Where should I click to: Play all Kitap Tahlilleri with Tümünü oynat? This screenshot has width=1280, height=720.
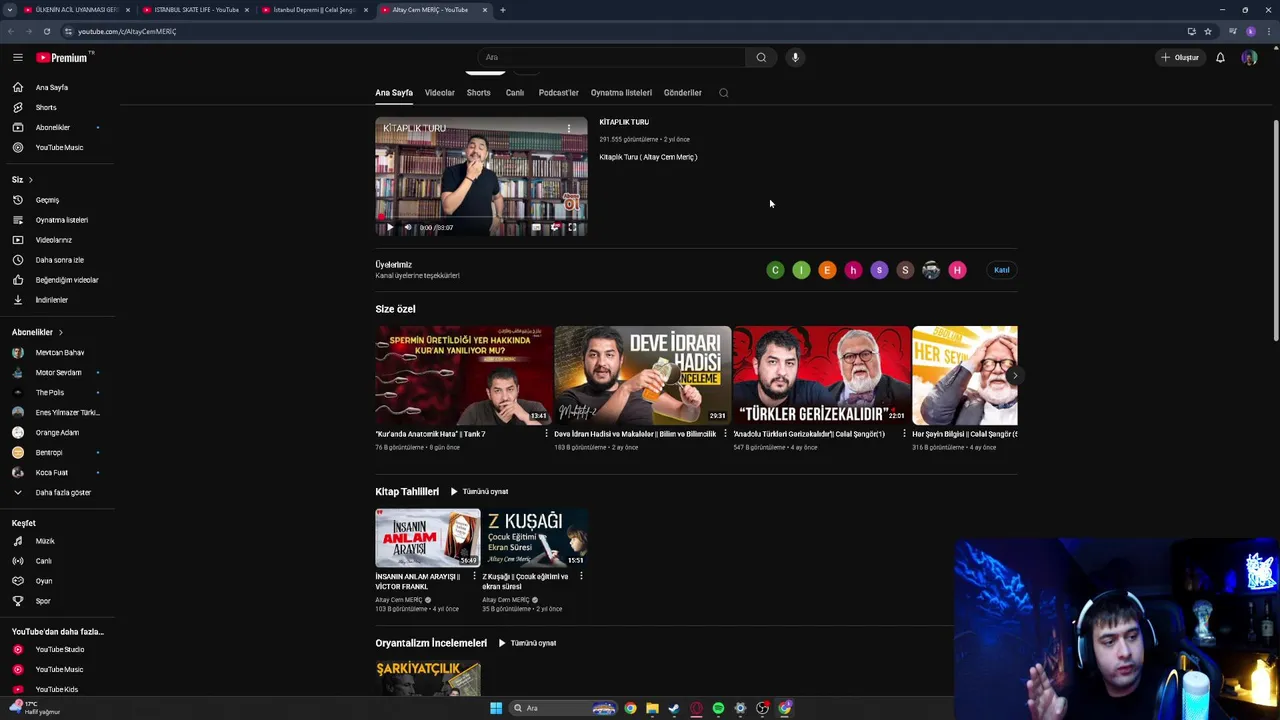tap(479, 492)
